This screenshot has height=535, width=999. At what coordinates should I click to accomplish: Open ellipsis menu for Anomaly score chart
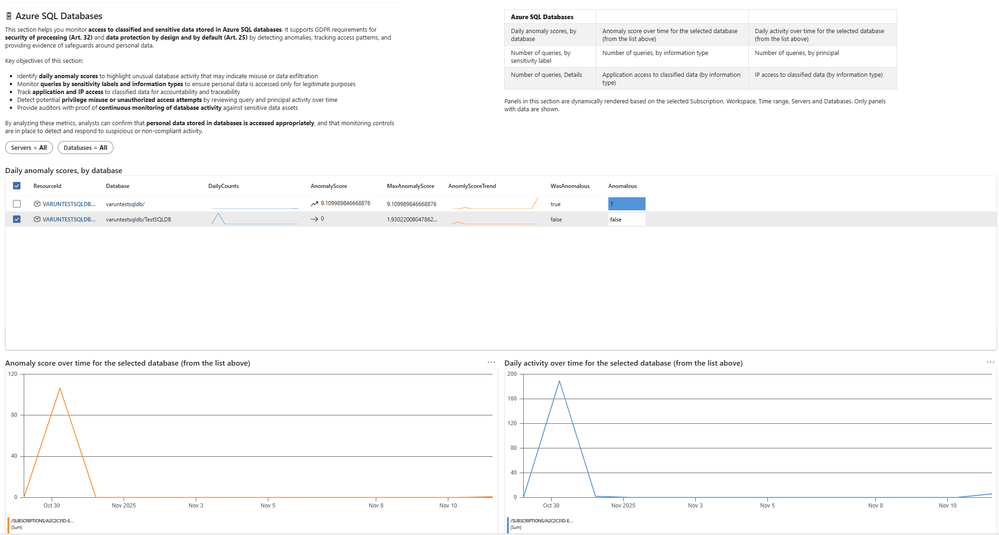click(491, 362)
